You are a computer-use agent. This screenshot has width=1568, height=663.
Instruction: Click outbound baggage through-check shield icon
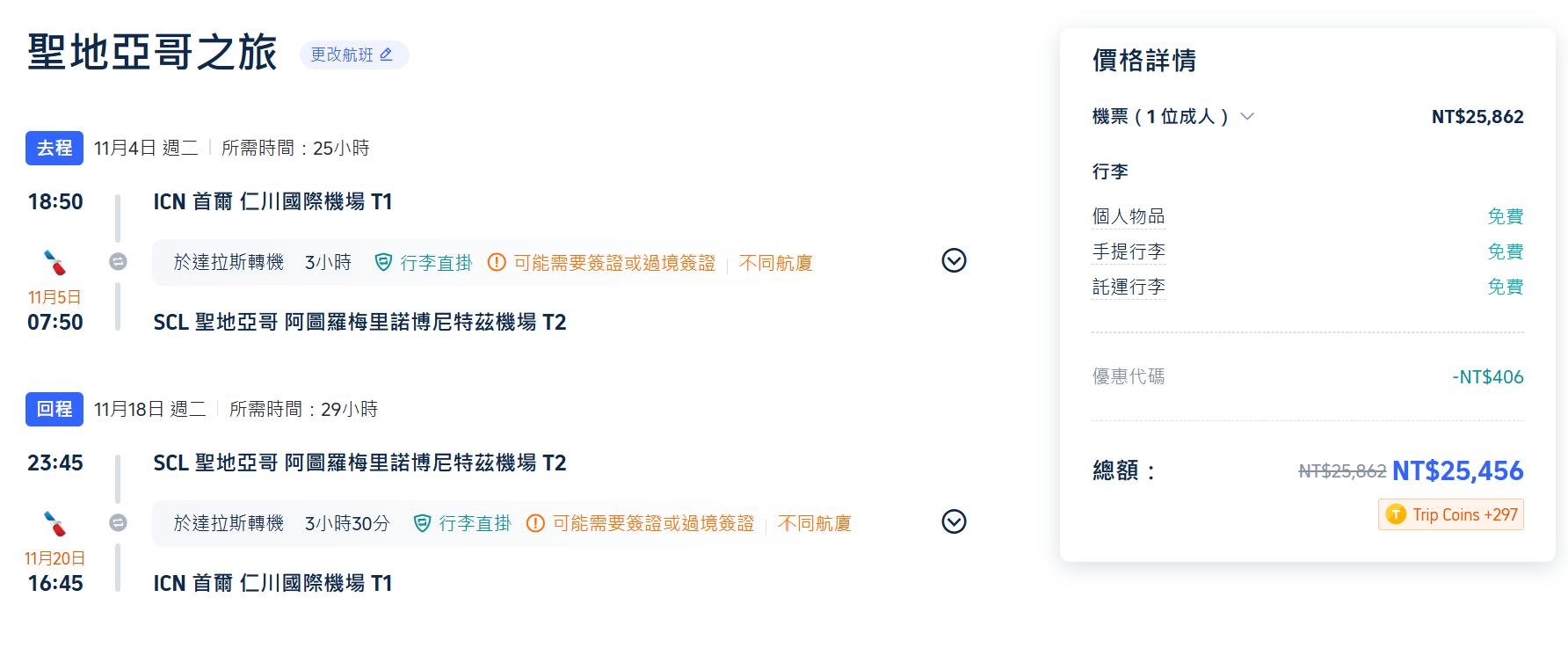383,262
